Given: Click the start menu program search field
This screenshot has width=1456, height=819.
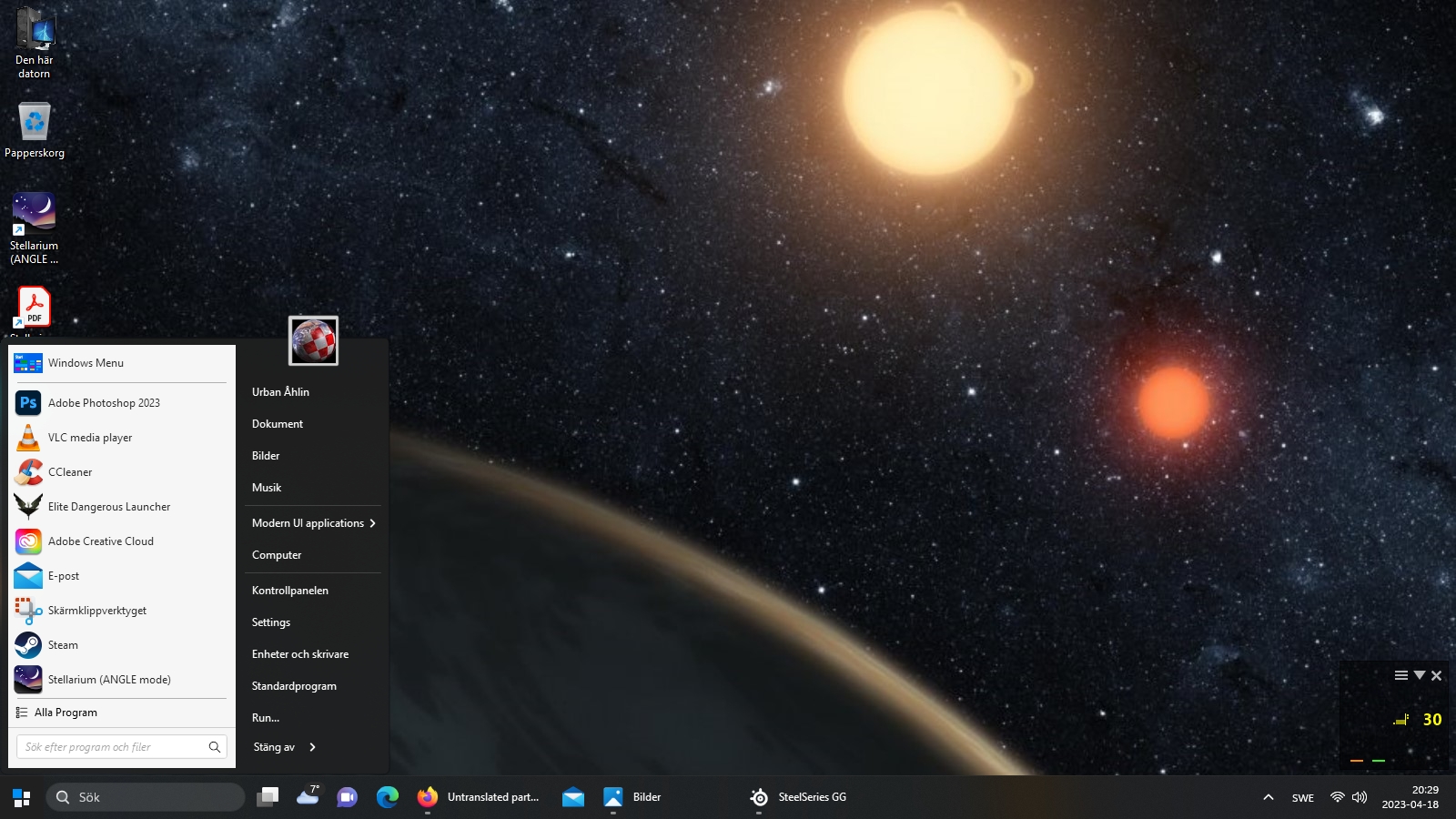Looking at the screenshot, I should pos(122,747).
